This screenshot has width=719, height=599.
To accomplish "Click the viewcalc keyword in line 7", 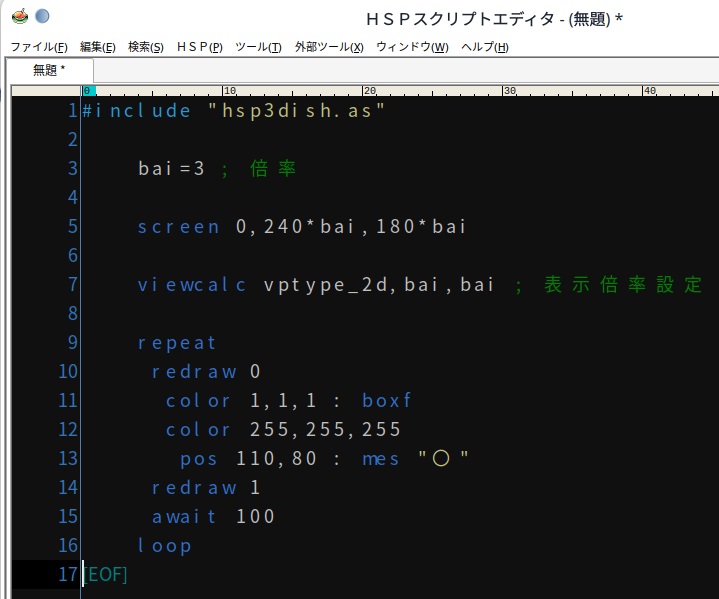I will [x=192, y=285].
